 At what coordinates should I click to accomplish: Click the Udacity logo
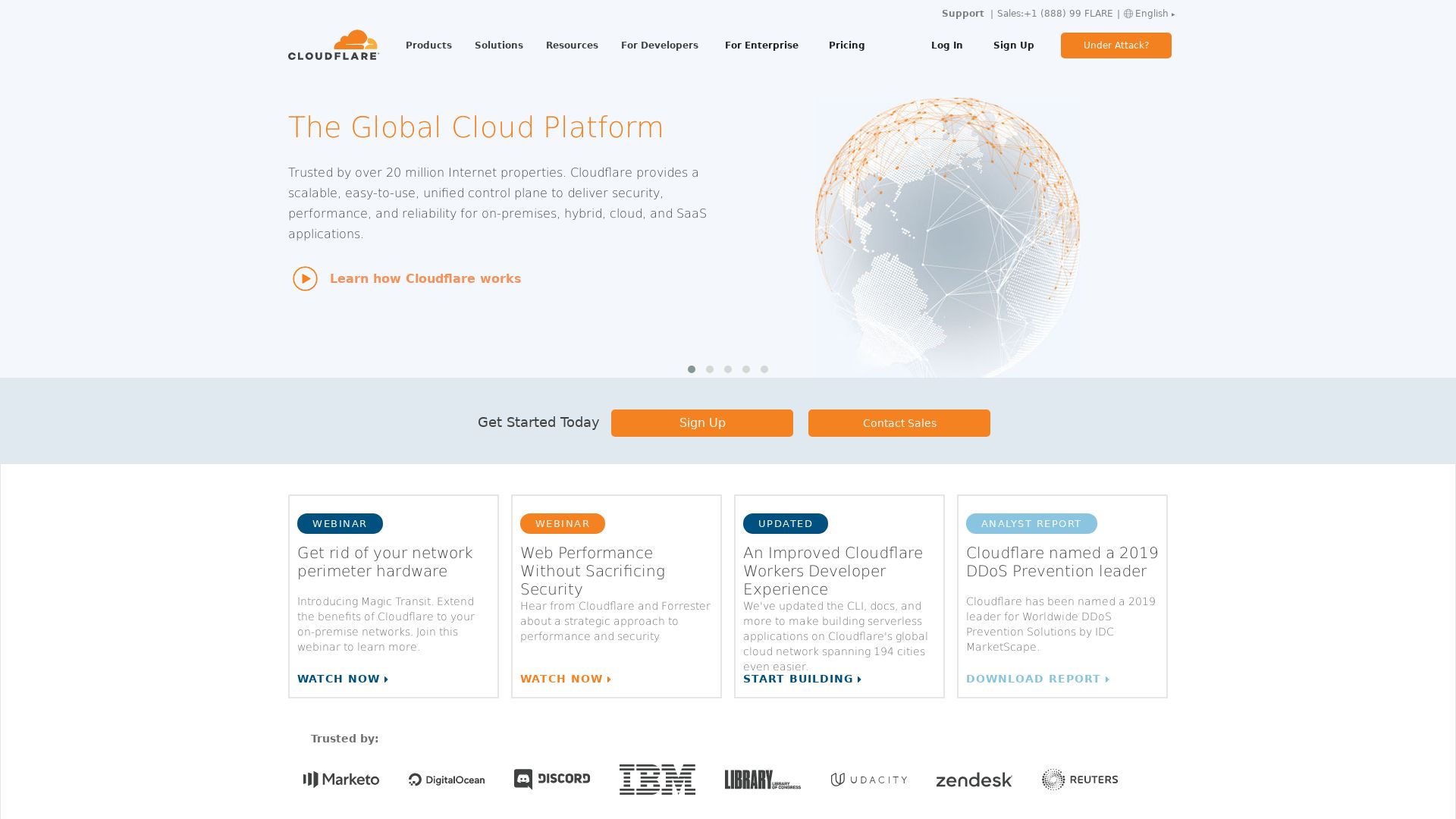869,780
